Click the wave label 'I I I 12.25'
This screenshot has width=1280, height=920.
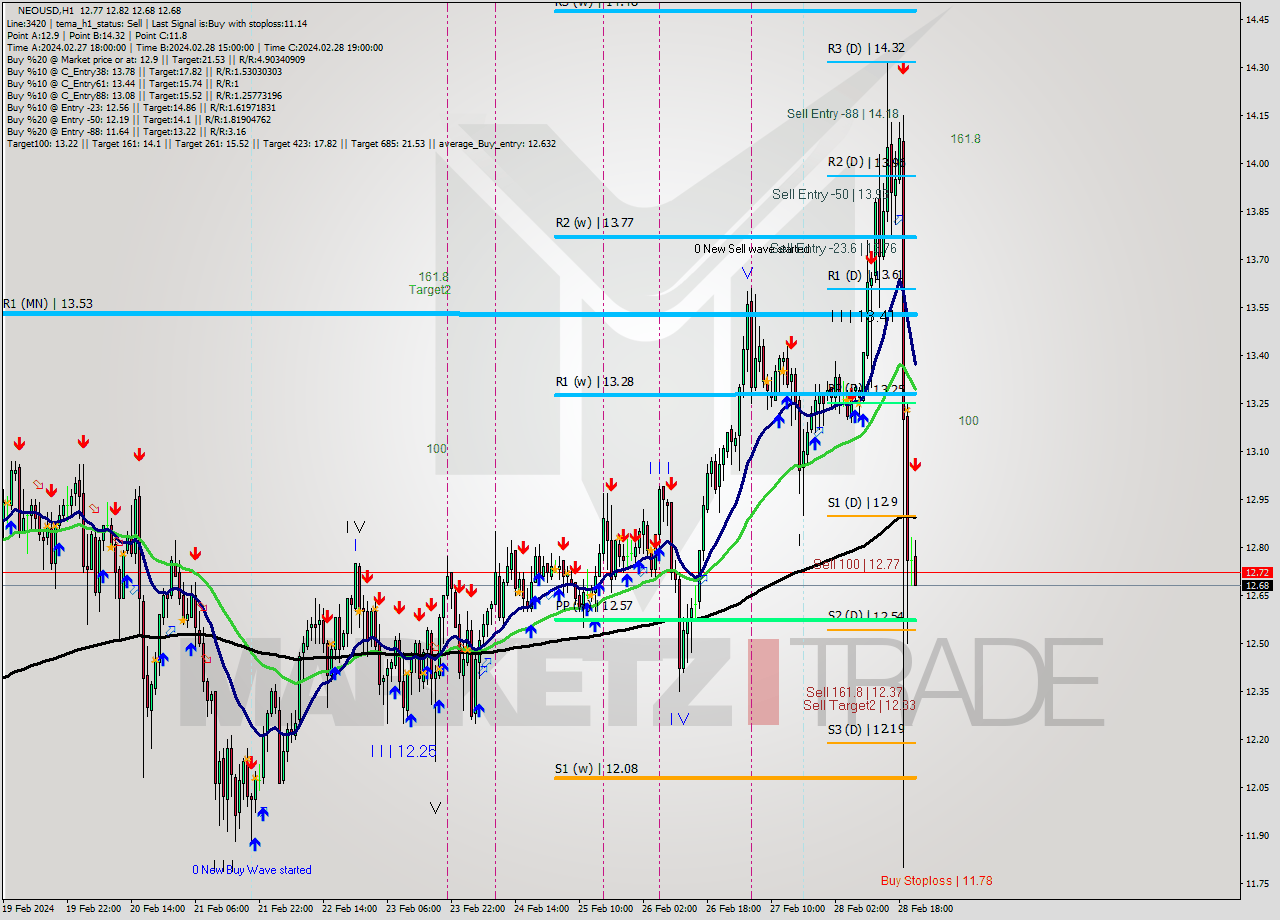pyautogui.click(x=403, y=751)
